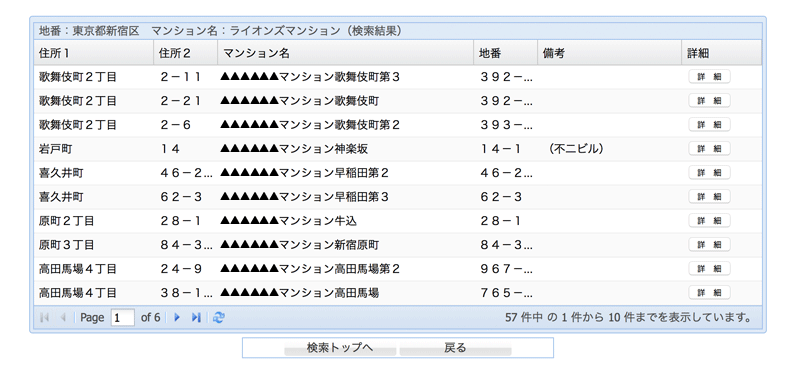Select the 原町２丁目 address cell

(94, 221)
